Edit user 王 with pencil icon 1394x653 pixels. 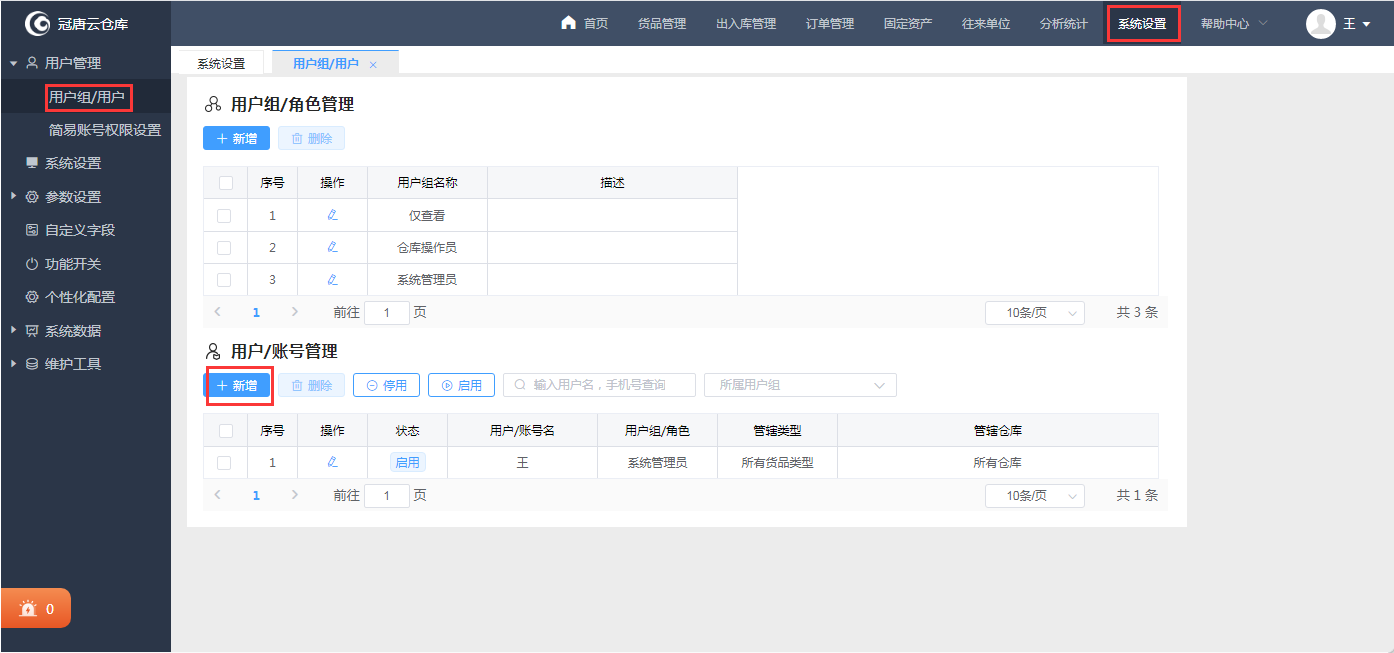coord(332,462)
